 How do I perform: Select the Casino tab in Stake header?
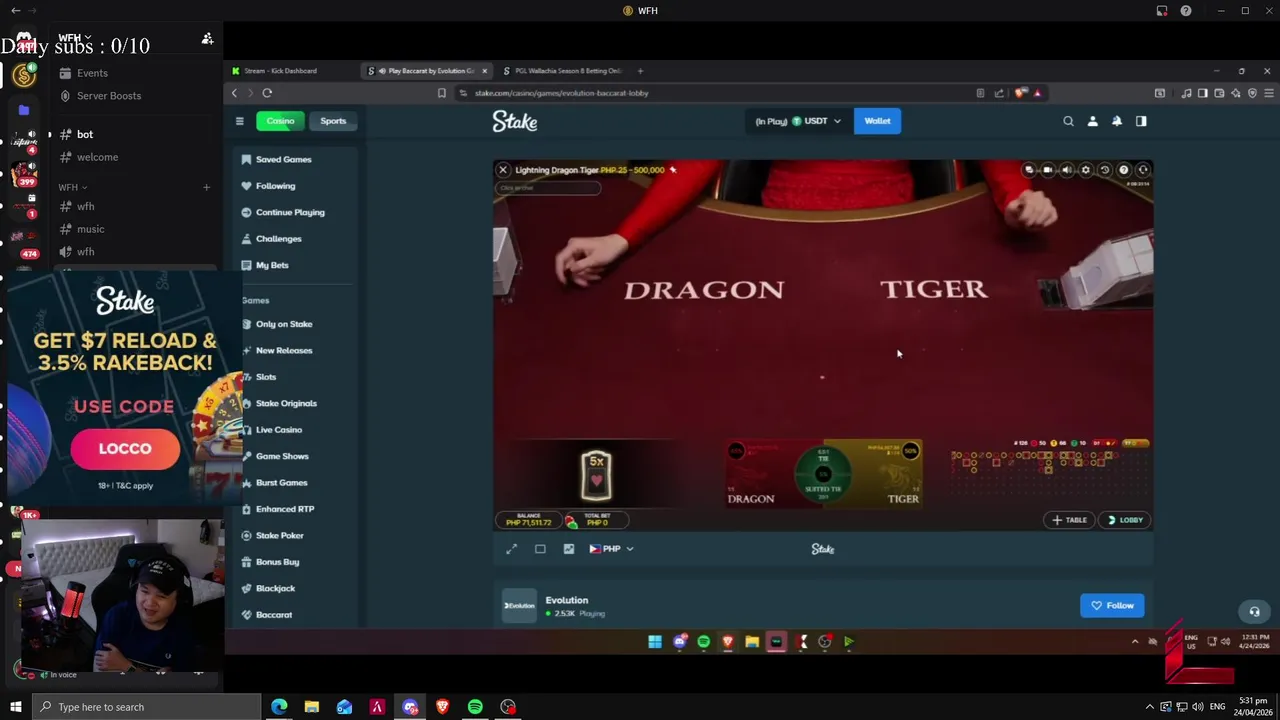click(280, 121)
